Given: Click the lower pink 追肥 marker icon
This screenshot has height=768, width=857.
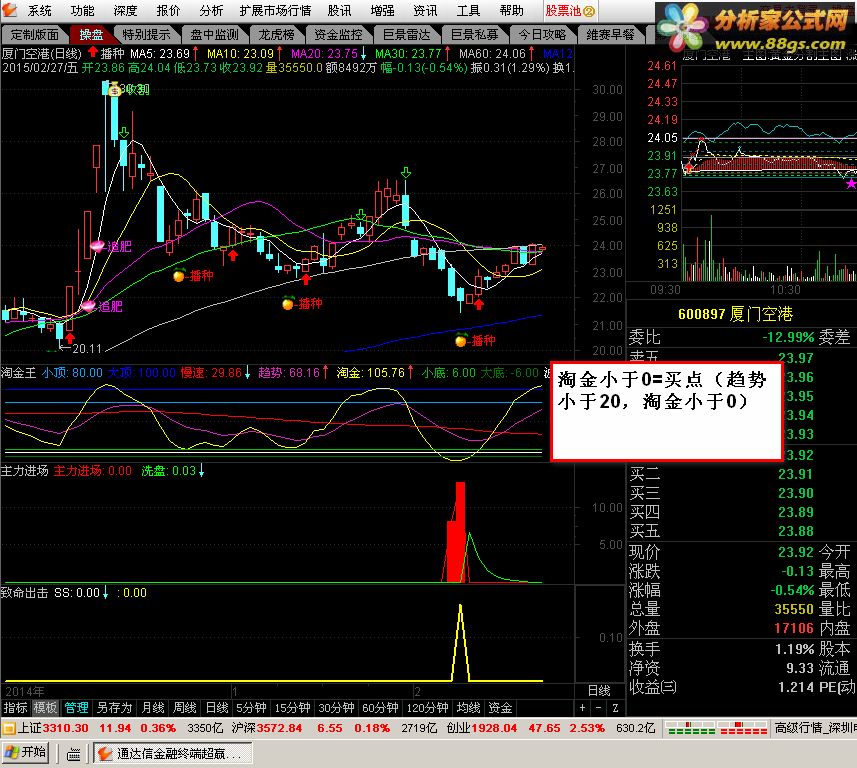Looking at the screenshot, I should tap(89, 306).
